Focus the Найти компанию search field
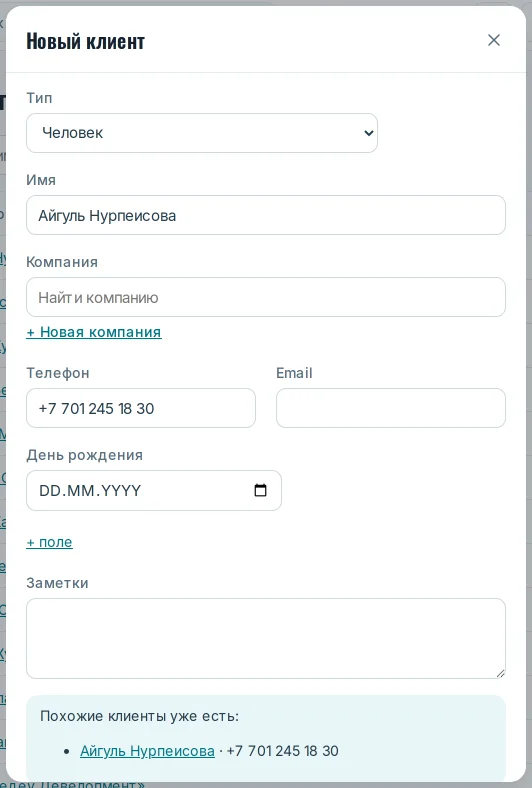 (x=266, y=297)
